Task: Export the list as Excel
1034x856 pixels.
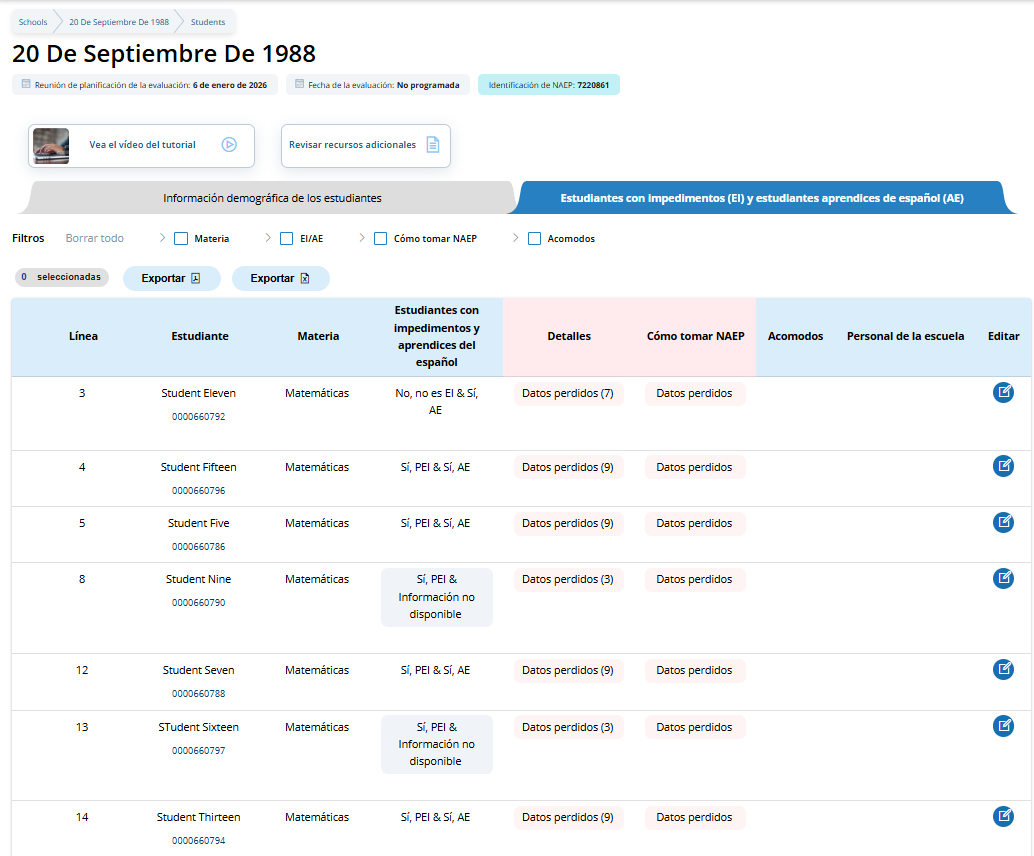Action: point(280,278)
